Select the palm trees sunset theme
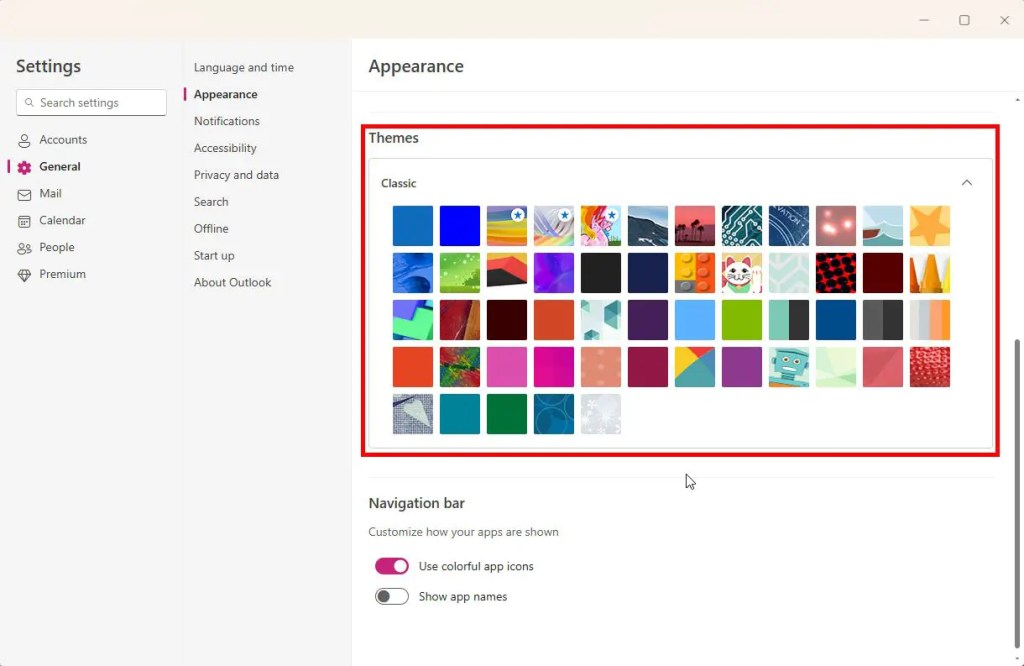The width and height of the screenshot is (1024, 666). point(695,226)
